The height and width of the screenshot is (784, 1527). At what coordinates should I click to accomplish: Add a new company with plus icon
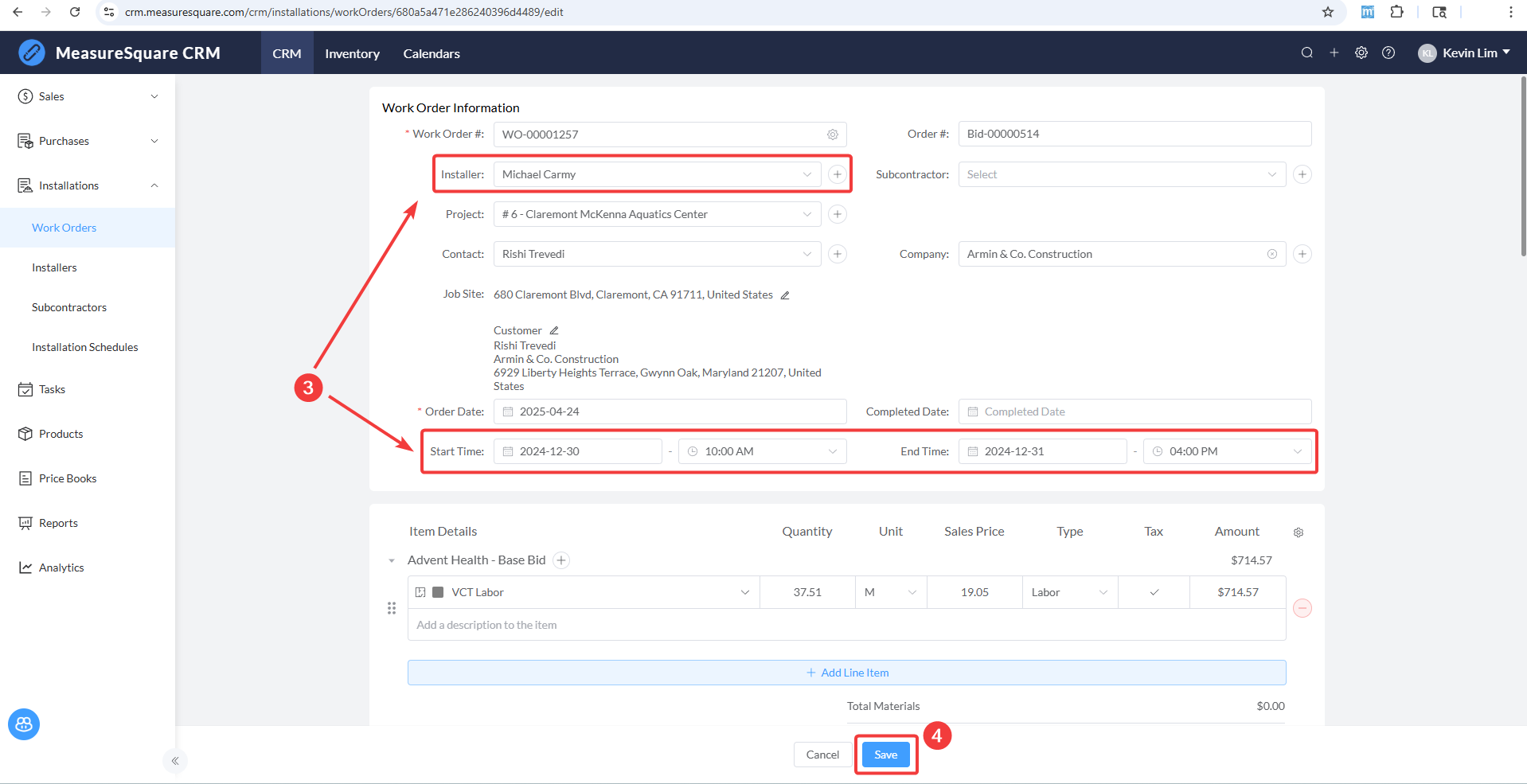1302,254
